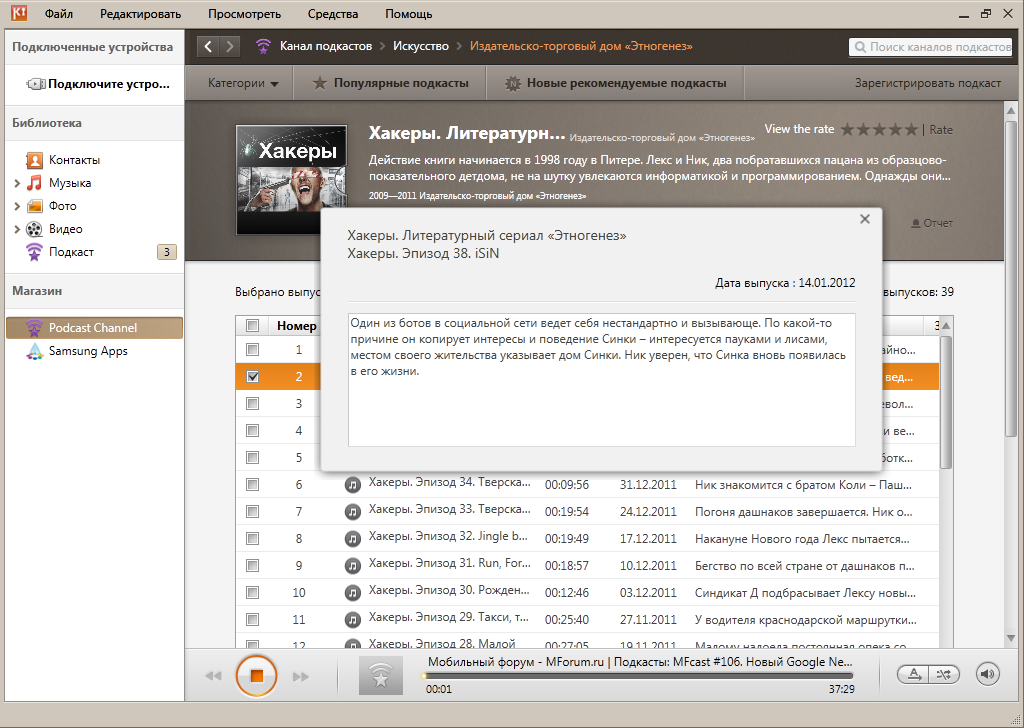The image size is (1024, 728).
Task: Click Канал подкастов in breadcrumb
Action: pyautogui.click(x=326, y=46)
